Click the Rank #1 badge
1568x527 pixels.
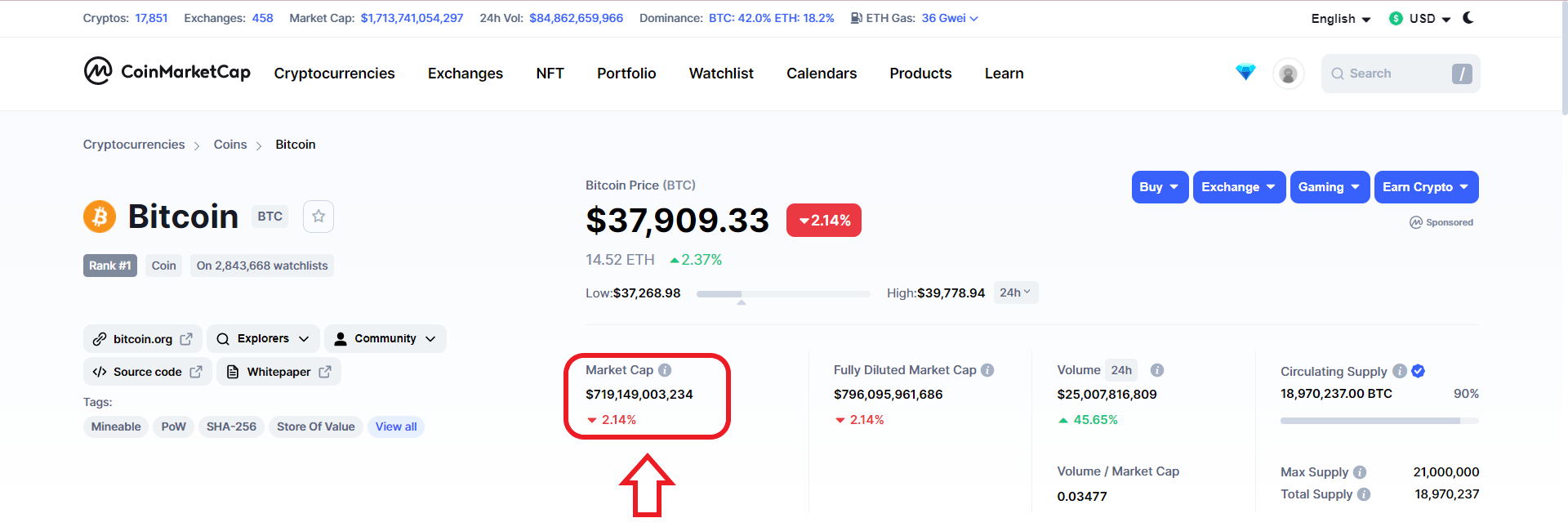[x=110, y=266]
